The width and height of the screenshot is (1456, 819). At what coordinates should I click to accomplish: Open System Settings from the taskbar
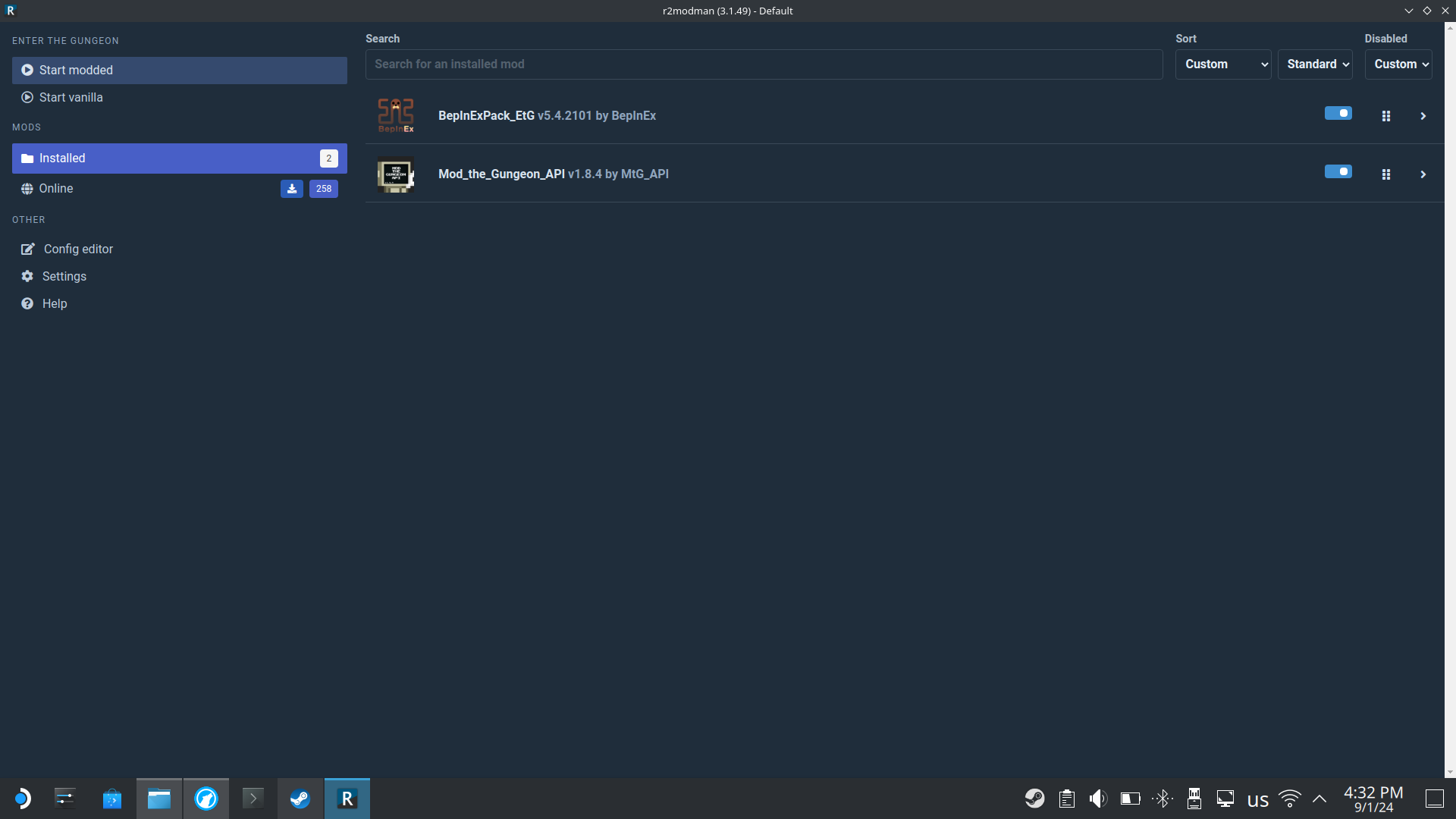(x=65, y=799)
